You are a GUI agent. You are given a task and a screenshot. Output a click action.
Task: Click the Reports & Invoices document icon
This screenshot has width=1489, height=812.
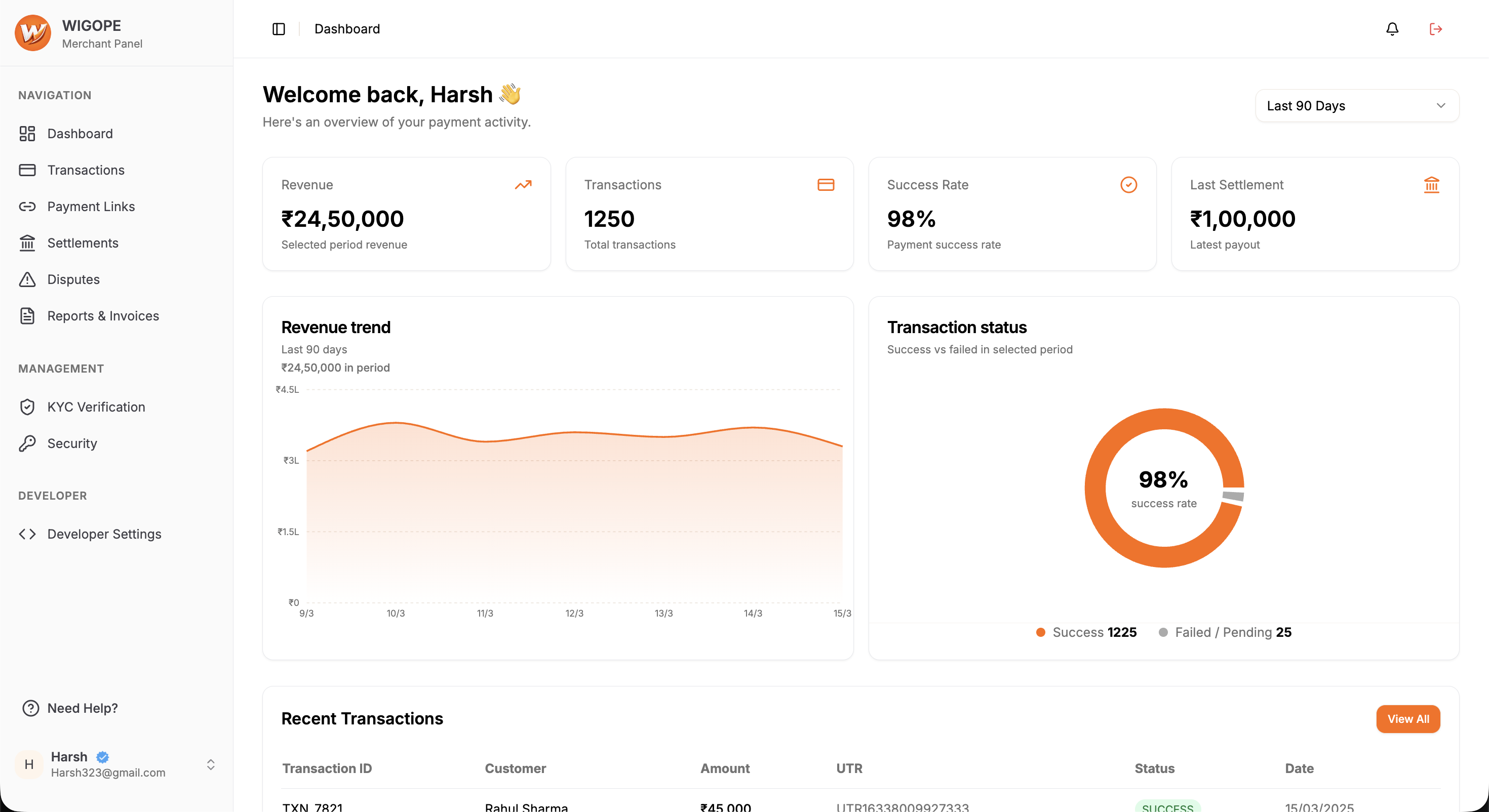click(x=27, y=315)
